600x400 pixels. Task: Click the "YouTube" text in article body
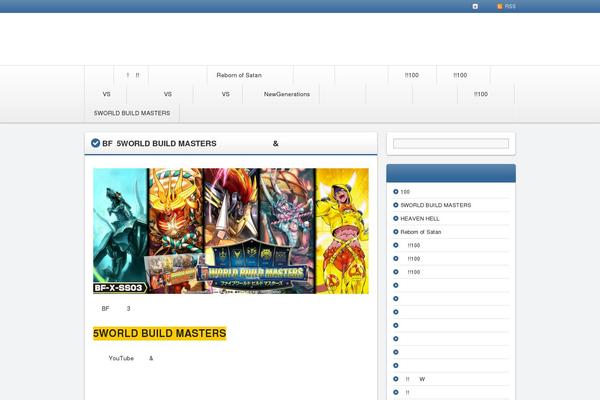(x=121, y=358)
